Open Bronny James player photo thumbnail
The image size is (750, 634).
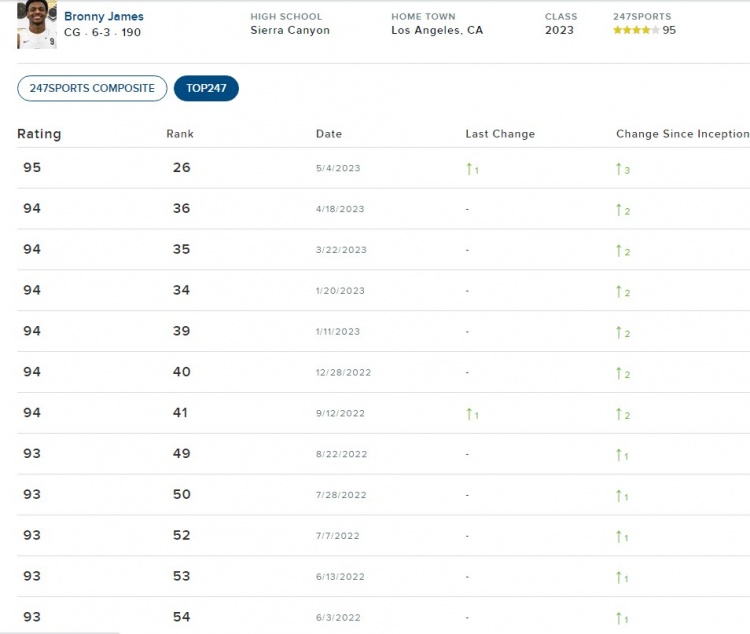[x=37, y=25]
